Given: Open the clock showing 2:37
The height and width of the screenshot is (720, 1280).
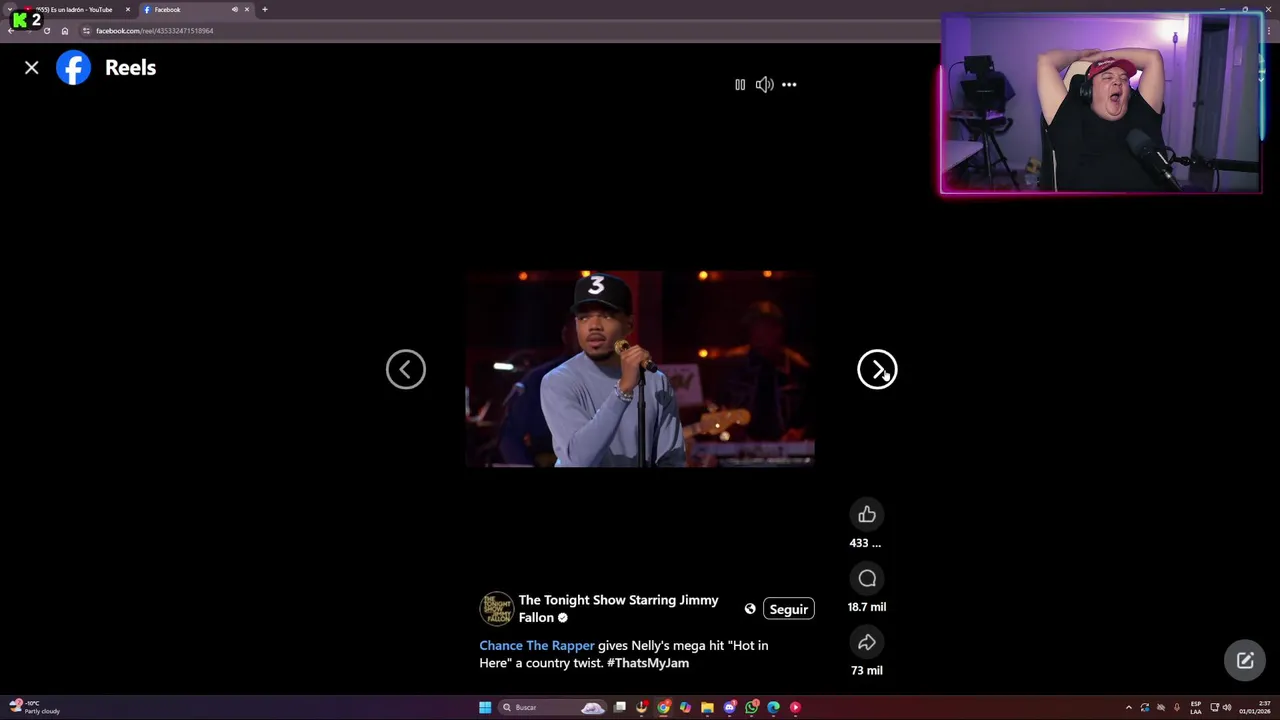Looking at the screenshot, I should click(x=1255, y=708).
